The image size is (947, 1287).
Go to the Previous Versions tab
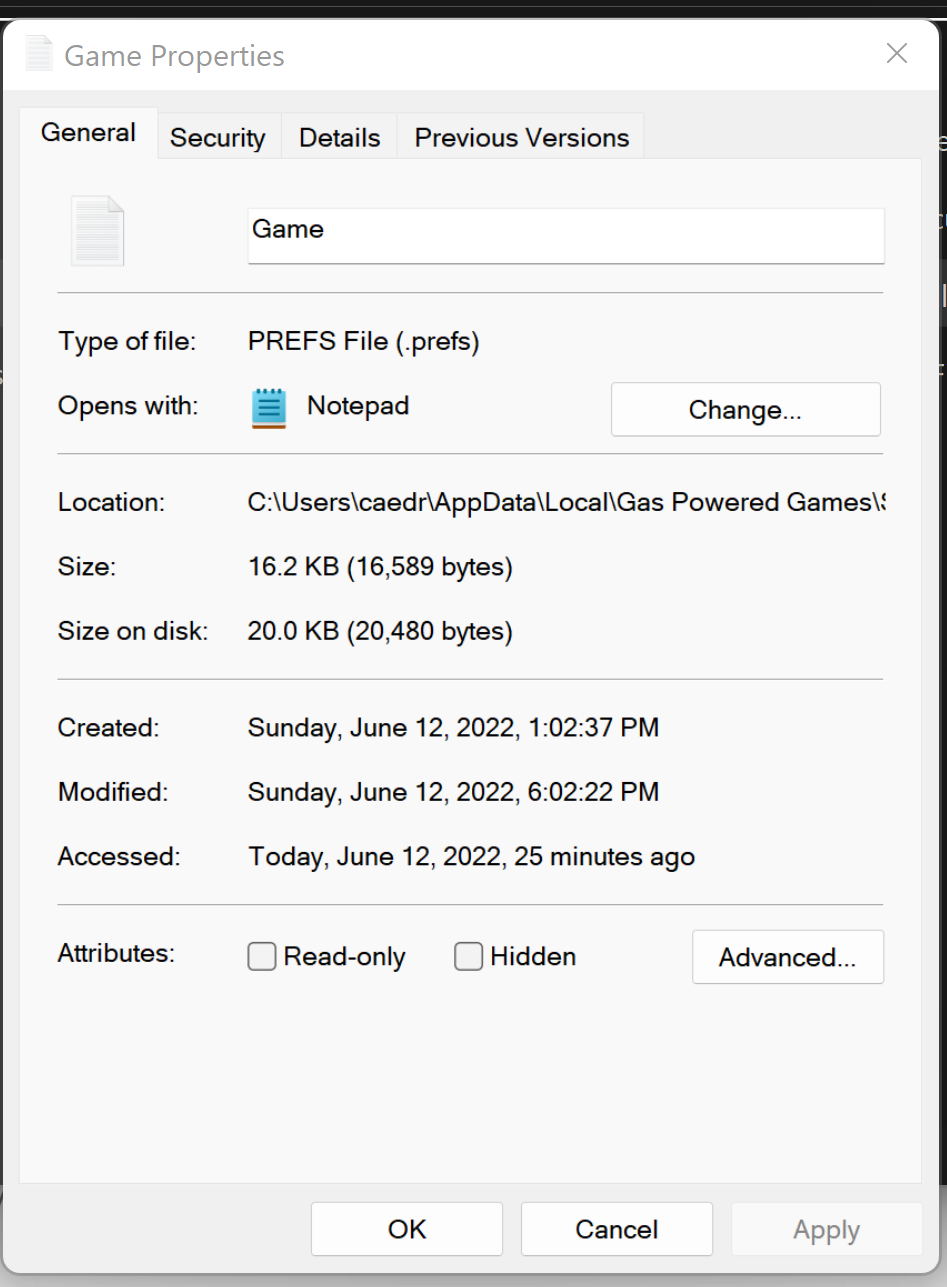click(522, 137)
